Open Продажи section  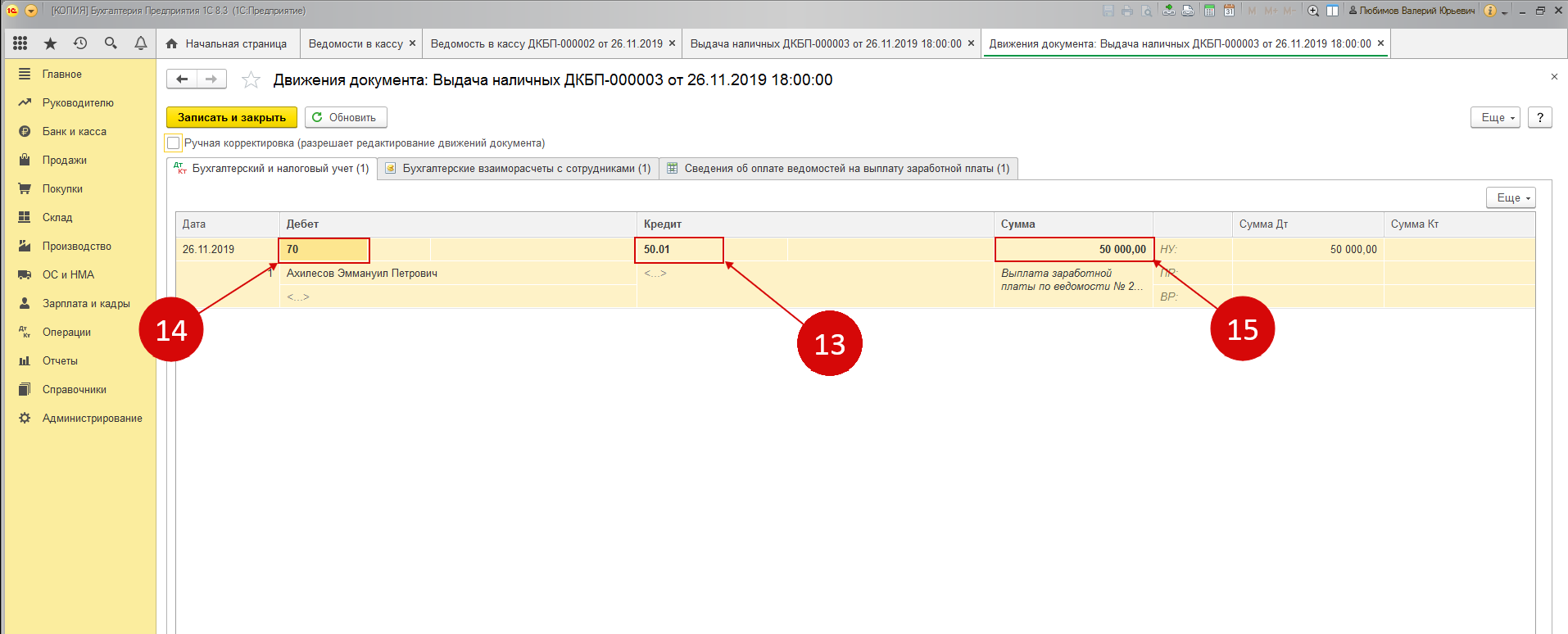point(79,160)
